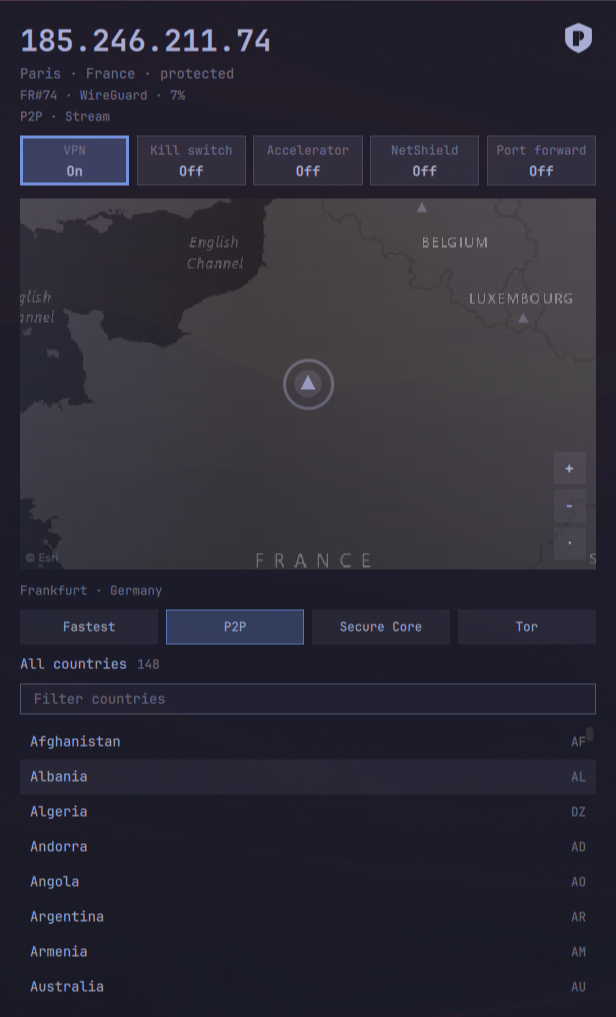Viewport: 616px width, 1017px height.
Task: Select Algeria from the country list
Action: click(308, 811)
